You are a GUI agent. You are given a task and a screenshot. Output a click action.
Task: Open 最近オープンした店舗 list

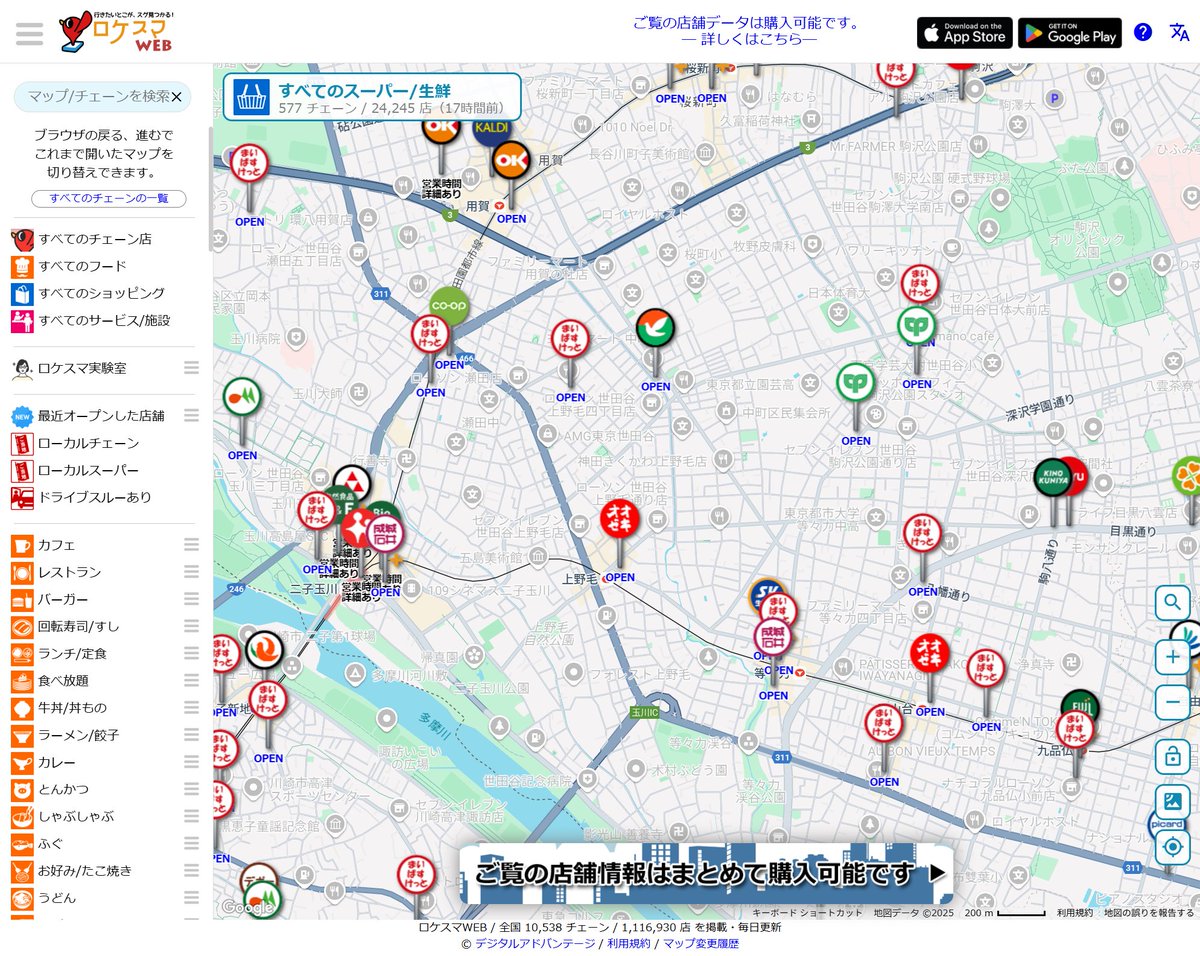click(88, 415)
